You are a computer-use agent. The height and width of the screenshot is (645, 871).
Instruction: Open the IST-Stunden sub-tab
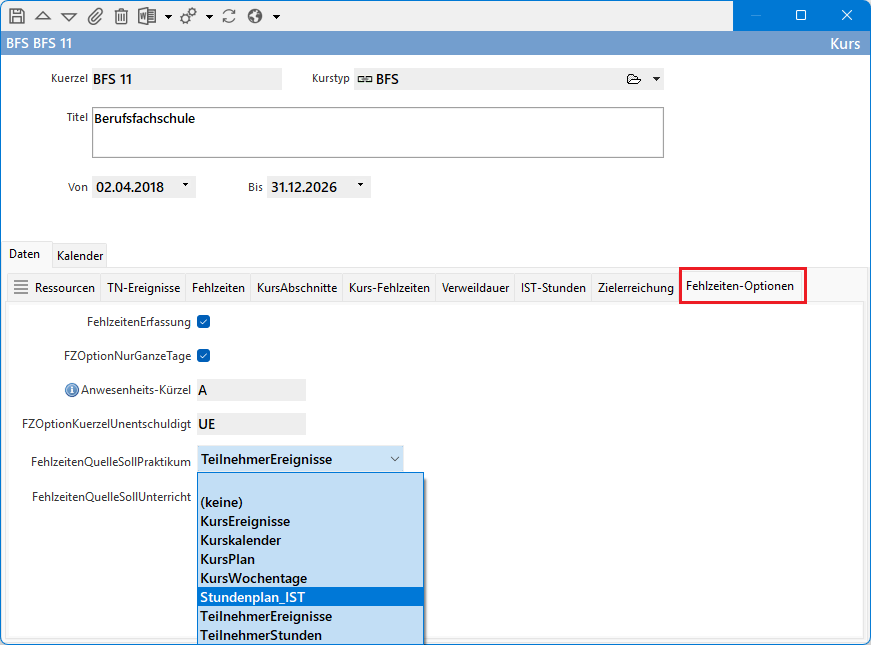tap(553, 287)
